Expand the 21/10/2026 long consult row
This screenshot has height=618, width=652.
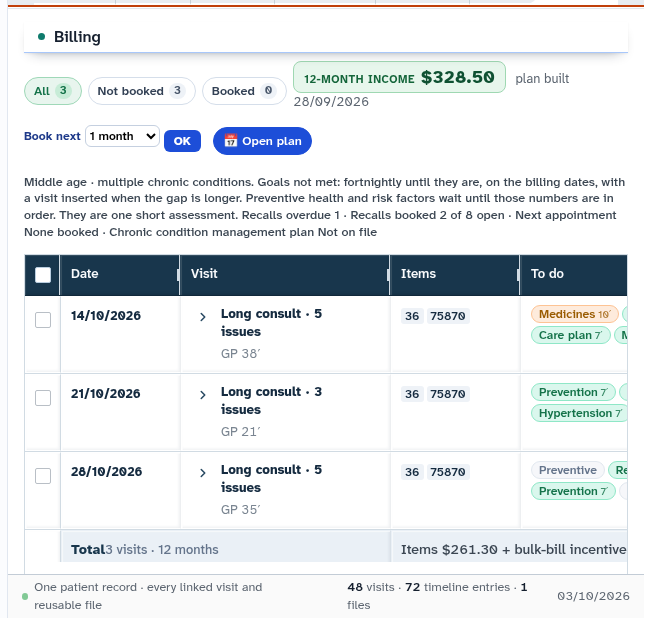203,395
